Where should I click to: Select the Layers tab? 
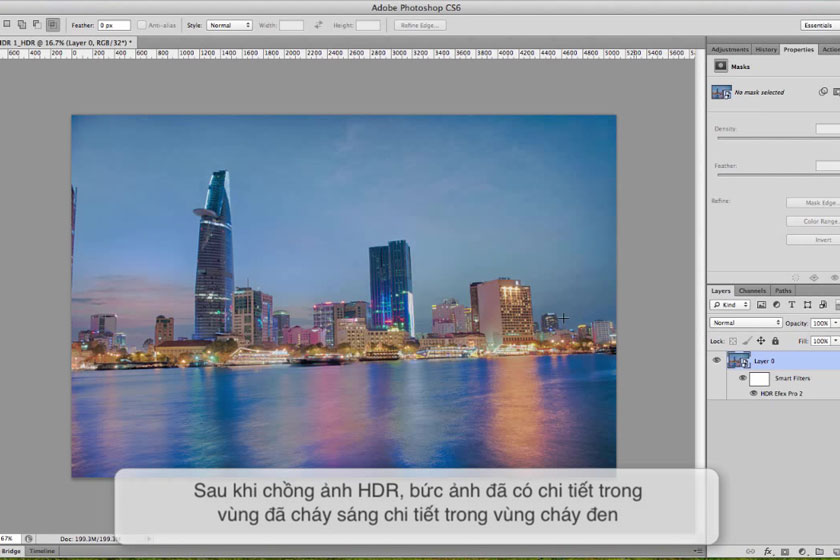click(721, 290)
